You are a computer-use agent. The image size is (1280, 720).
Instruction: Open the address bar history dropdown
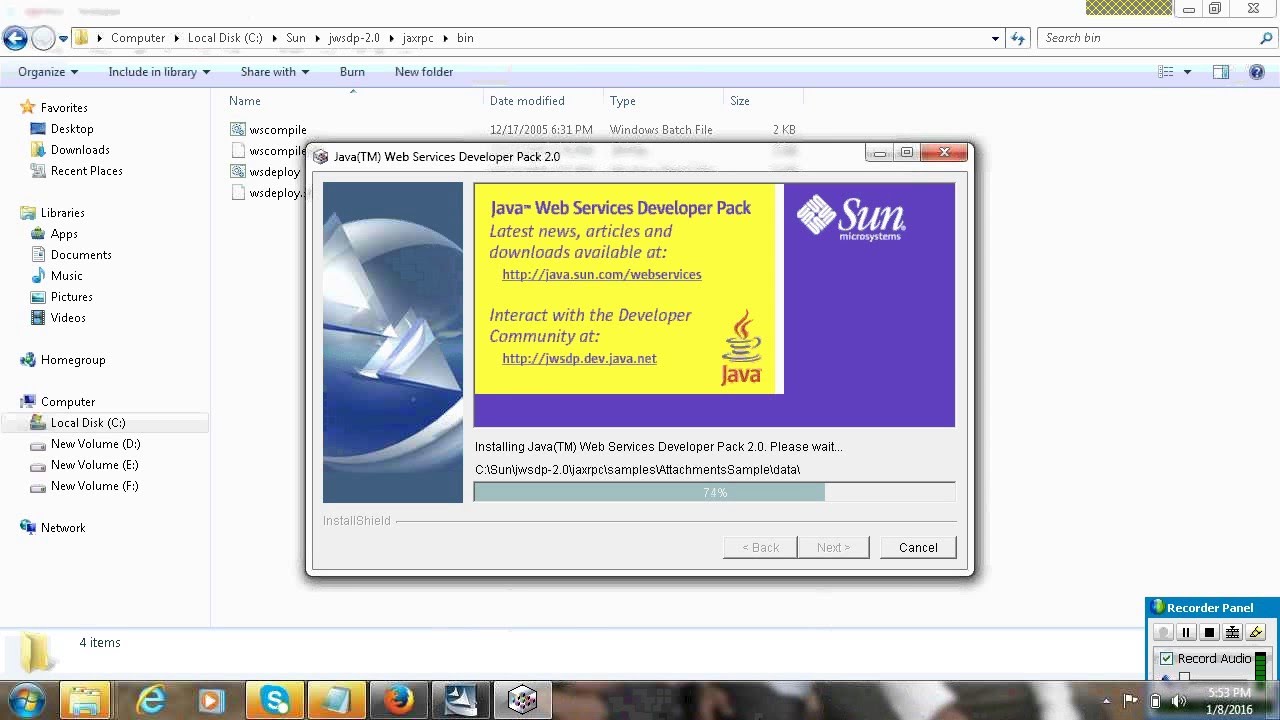pos(995,38)
